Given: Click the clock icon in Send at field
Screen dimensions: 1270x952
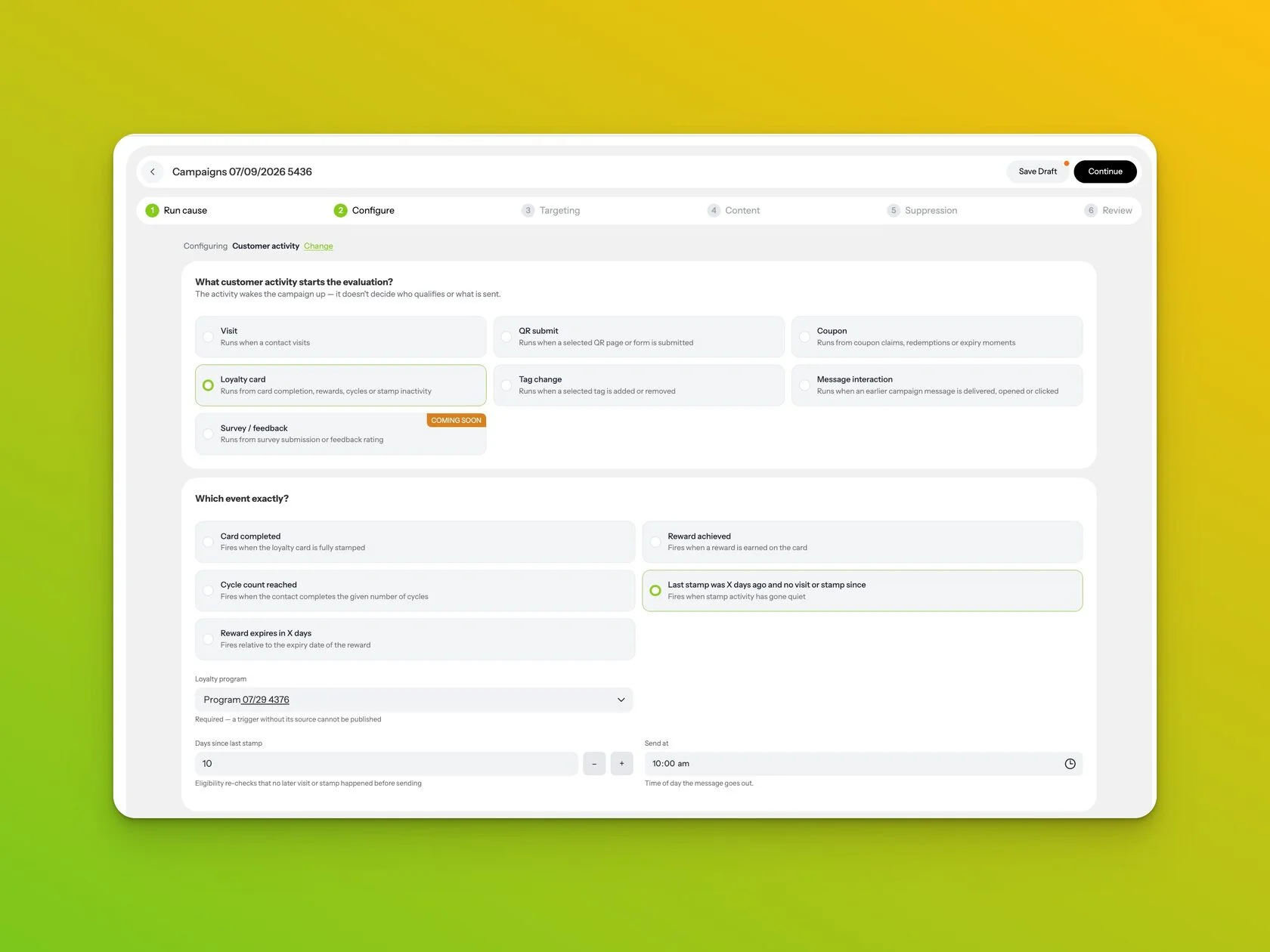Looking at the screenshot, I should pyautogui.click(x=1070, y=764).
